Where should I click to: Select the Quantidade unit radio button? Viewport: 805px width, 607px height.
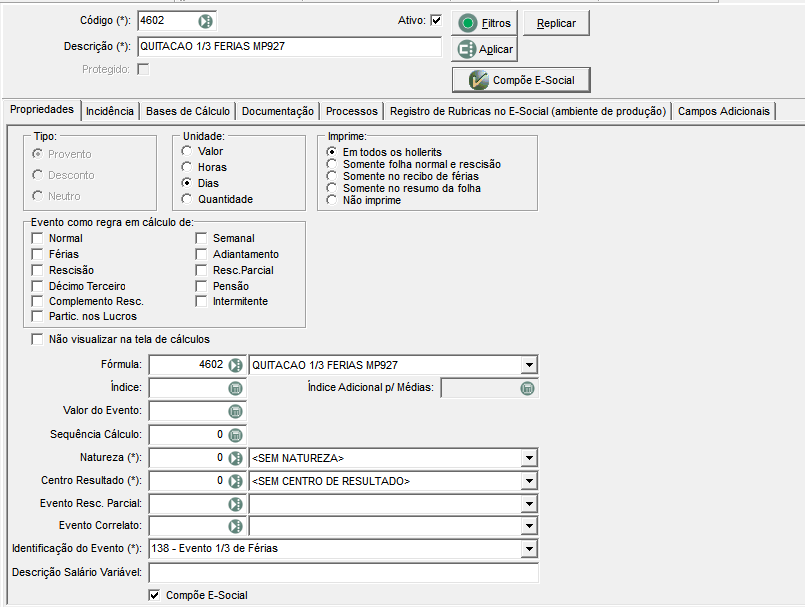(x=186, y=199)
